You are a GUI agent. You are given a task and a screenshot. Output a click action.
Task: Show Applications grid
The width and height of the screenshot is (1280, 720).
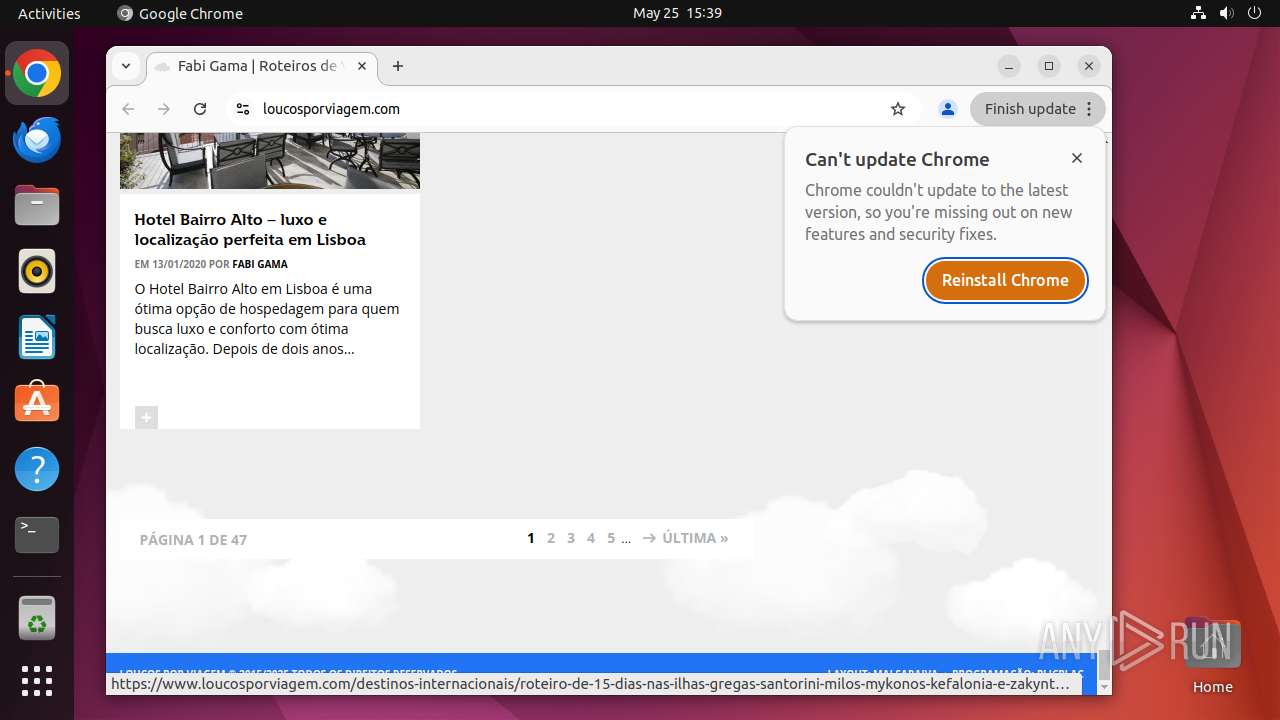37,681
